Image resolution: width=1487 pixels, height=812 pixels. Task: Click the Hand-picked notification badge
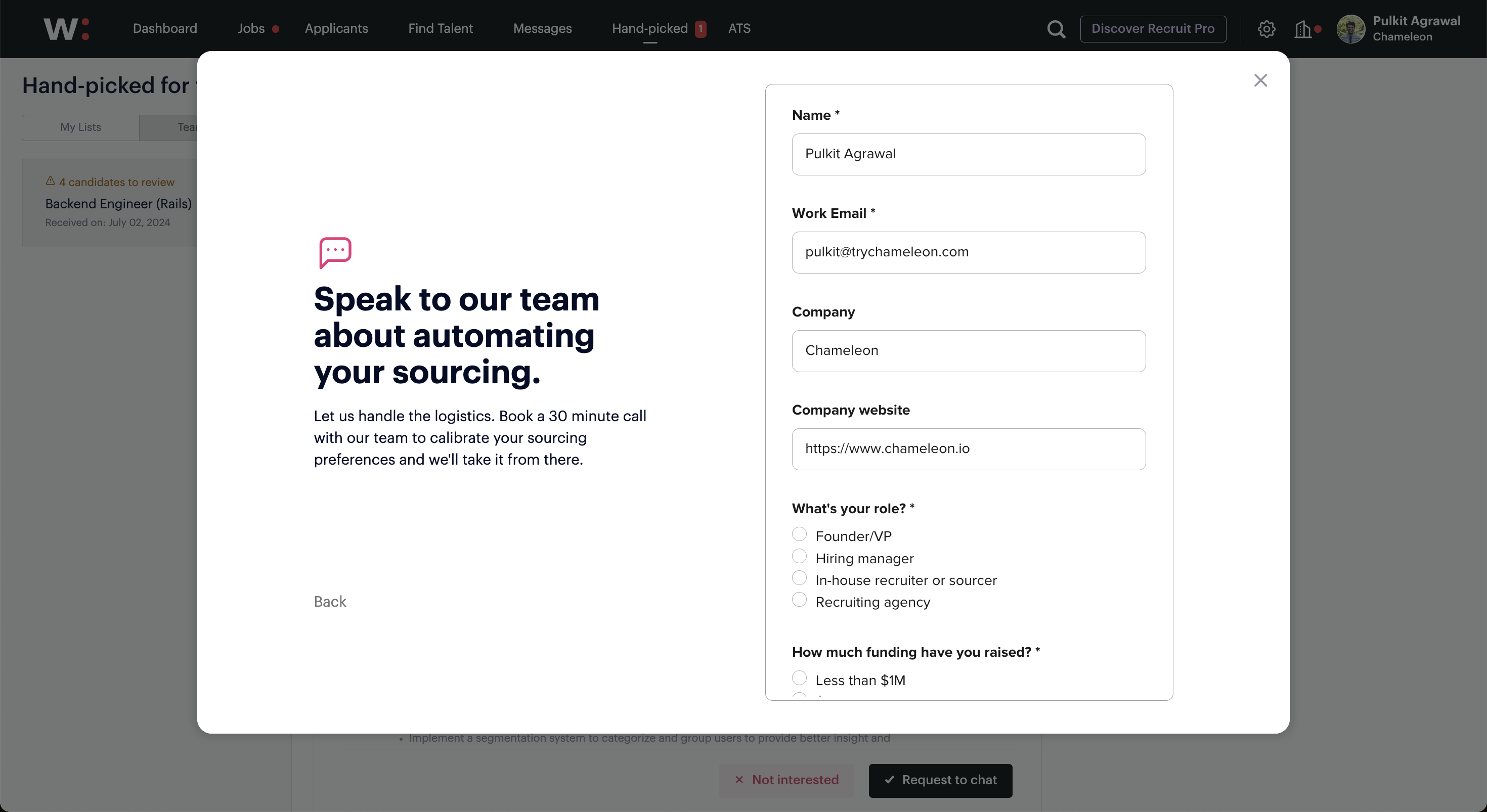click(700, 29)
